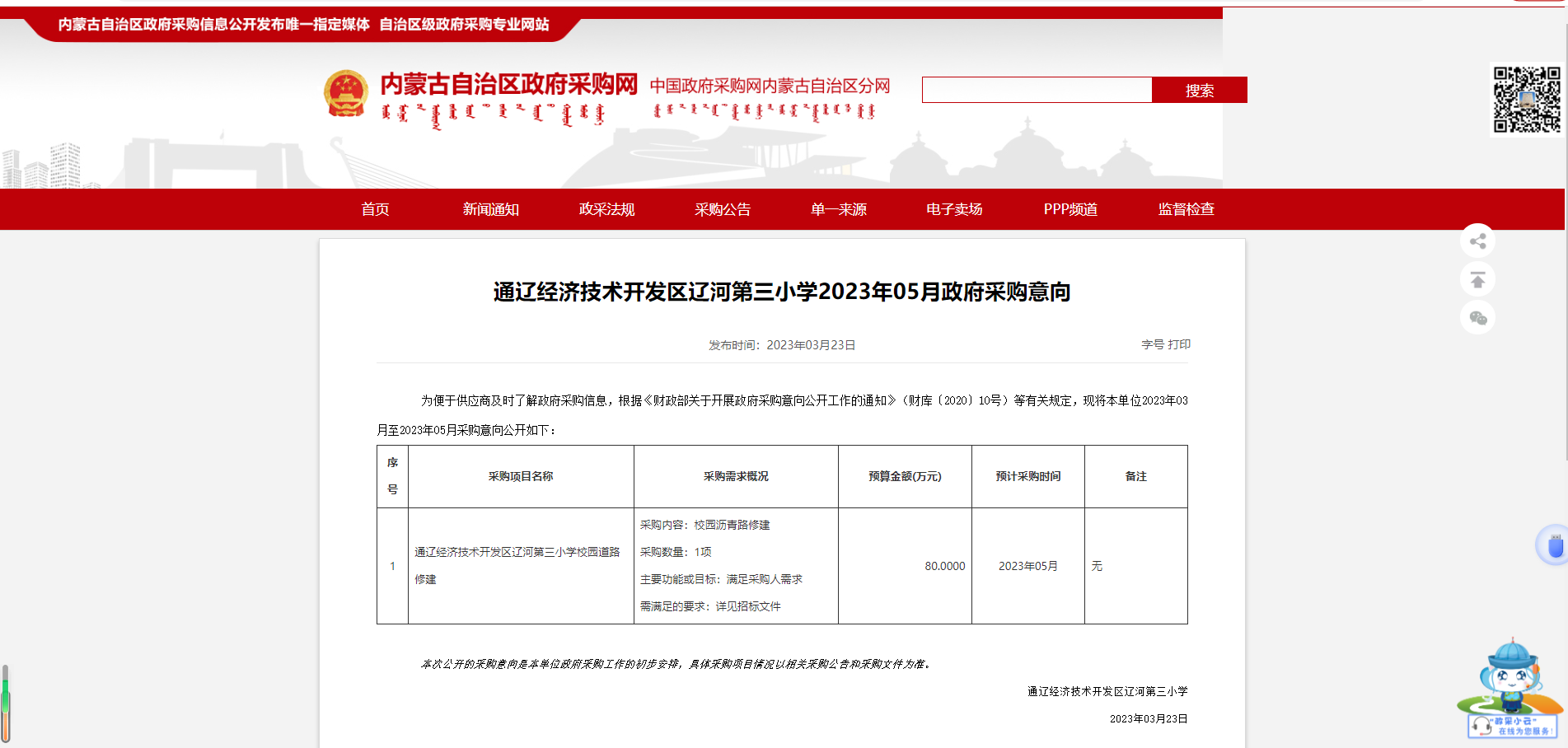Image resolution: width=1568 pixels, height=748 pixels.
Task: Click the 打印 link
Action: [1179, 344]
